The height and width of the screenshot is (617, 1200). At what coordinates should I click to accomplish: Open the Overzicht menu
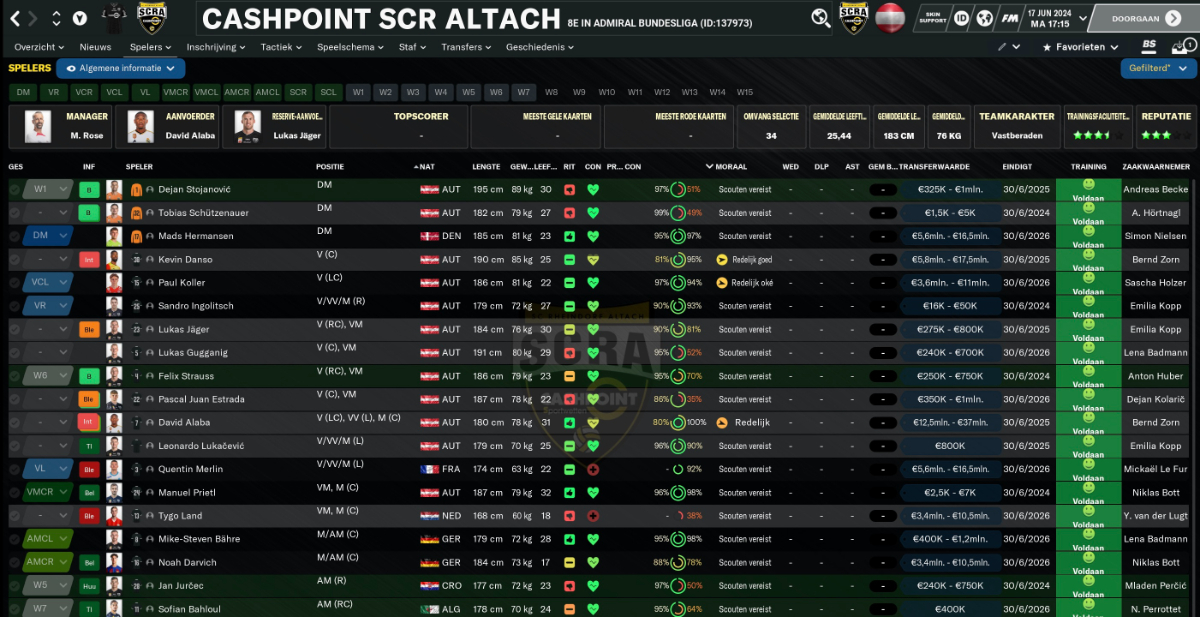pyautogui.click(x=39, y=47)
